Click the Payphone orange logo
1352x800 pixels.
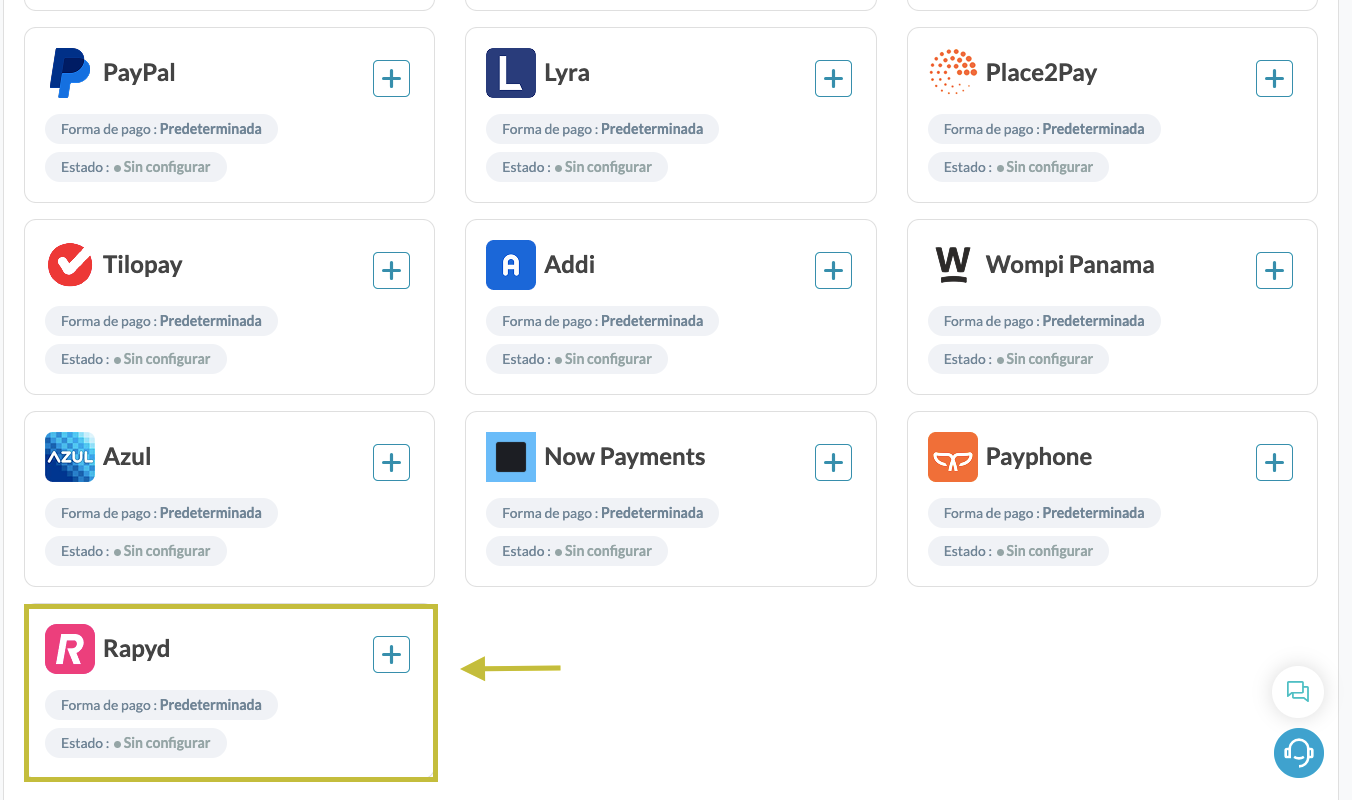point(953,457)
